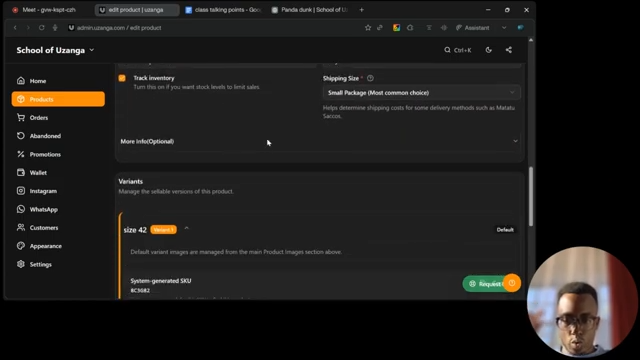Collapse the size 42 variant chevron
Viewport: 640px width, 360px height.
click(x=187, y=229)
